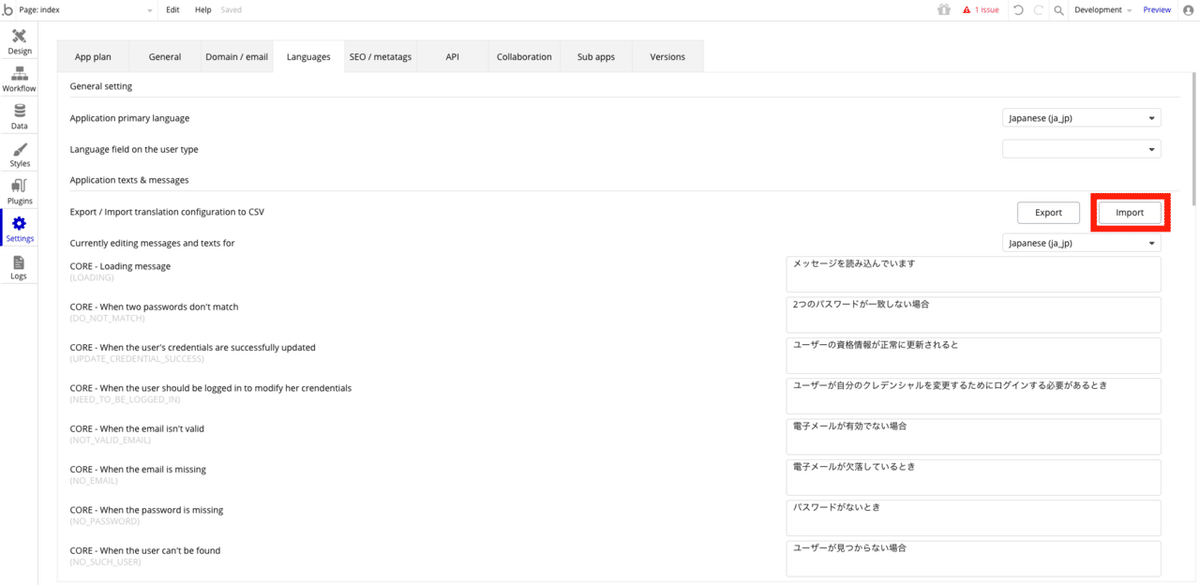Open Currently editing messages language dropdown
Viewport: 1200px width, 585px height.
point(1082,243)
